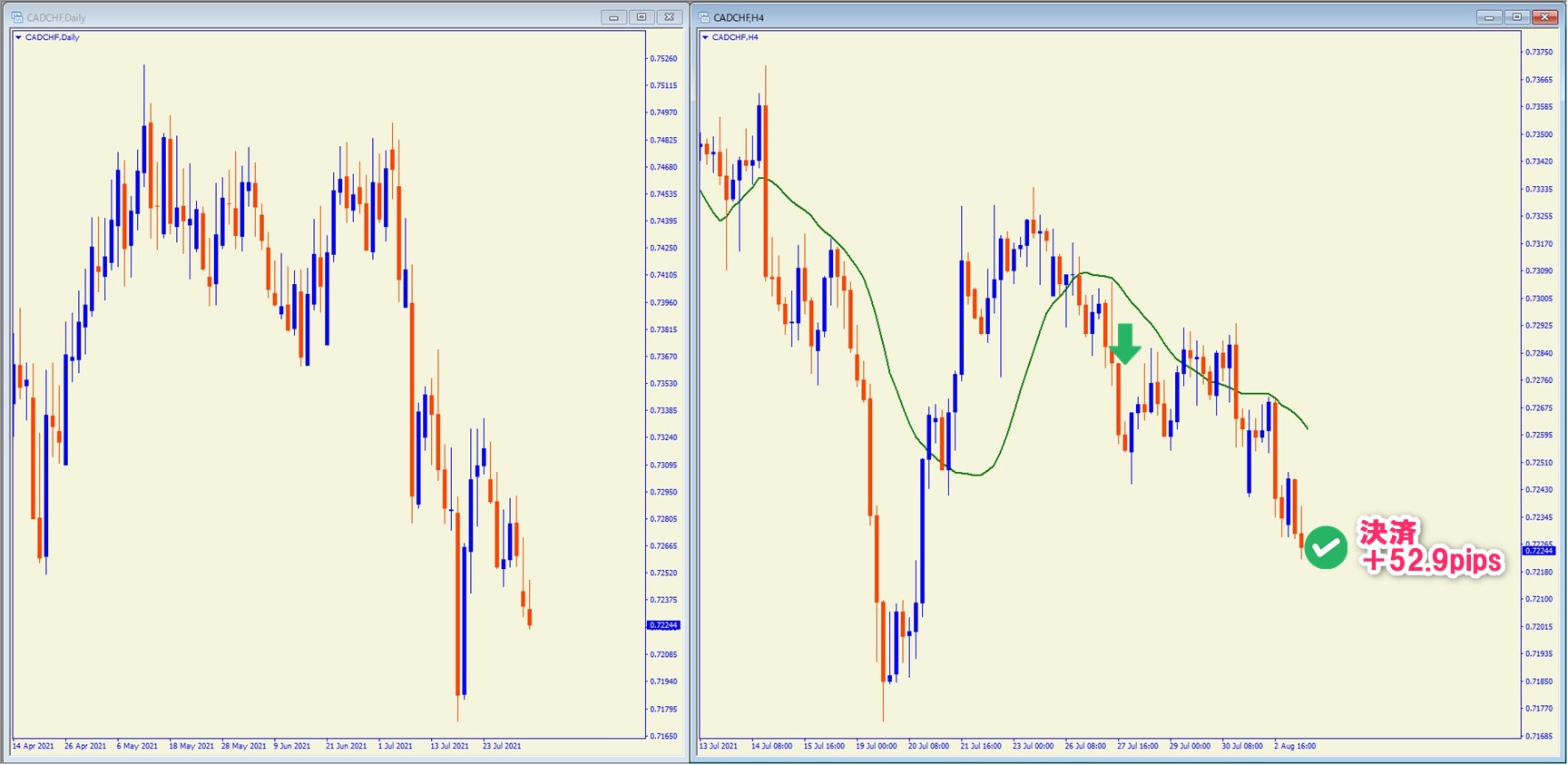Open the dropdown triangle beside CADCHF,H4 chart label

tap(705, 37)
